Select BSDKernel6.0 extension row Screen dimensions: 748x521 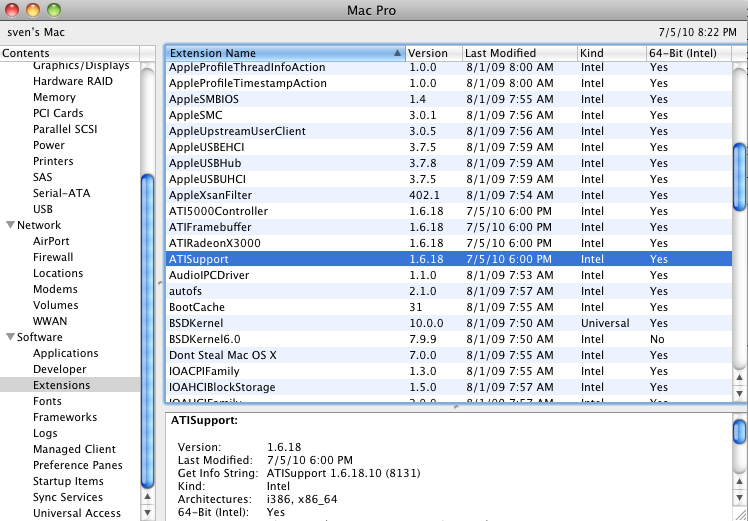coord(449,339)
